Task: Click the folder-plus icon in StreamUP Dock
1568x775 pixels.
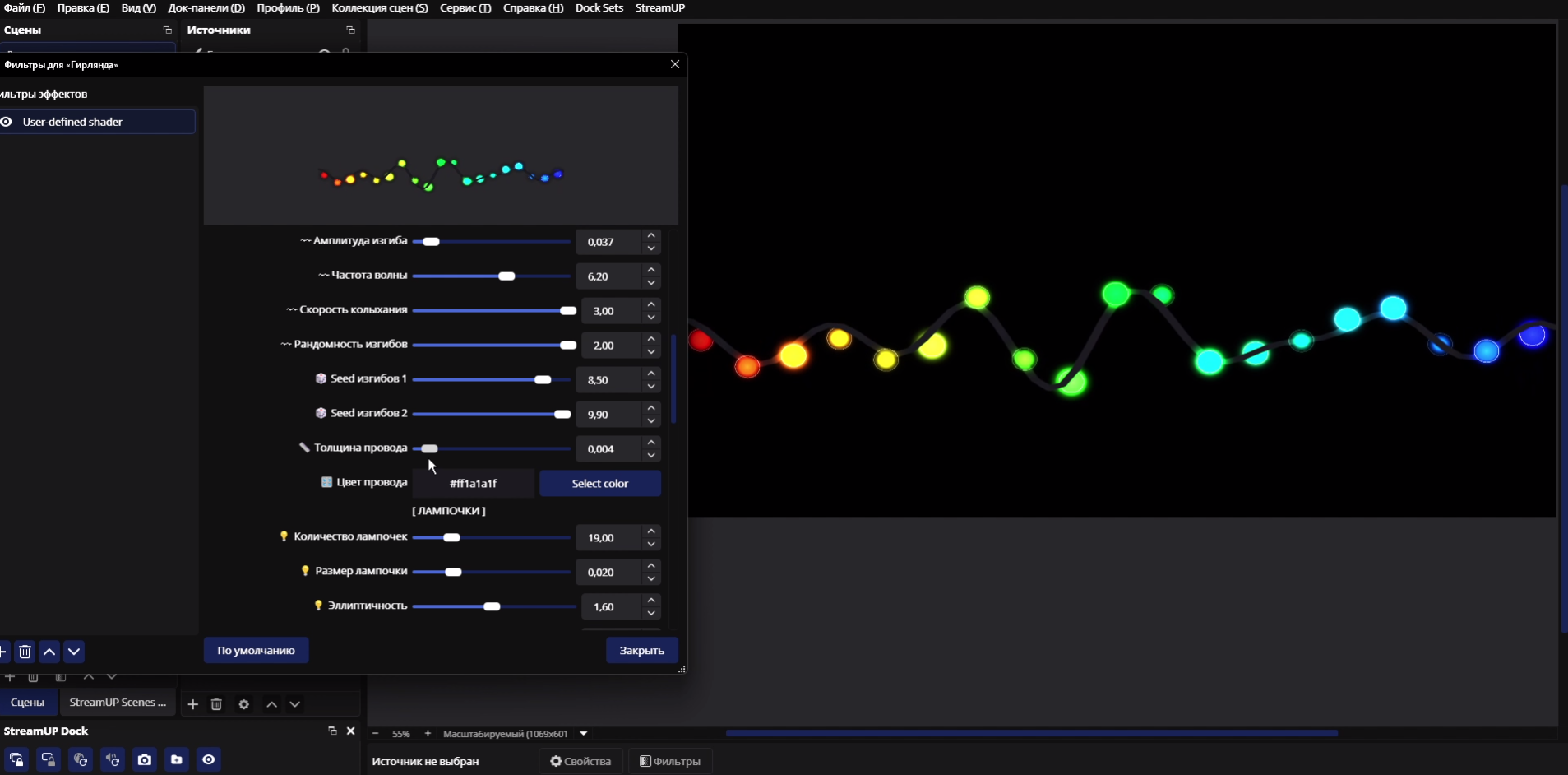Action: pos(177,759)
